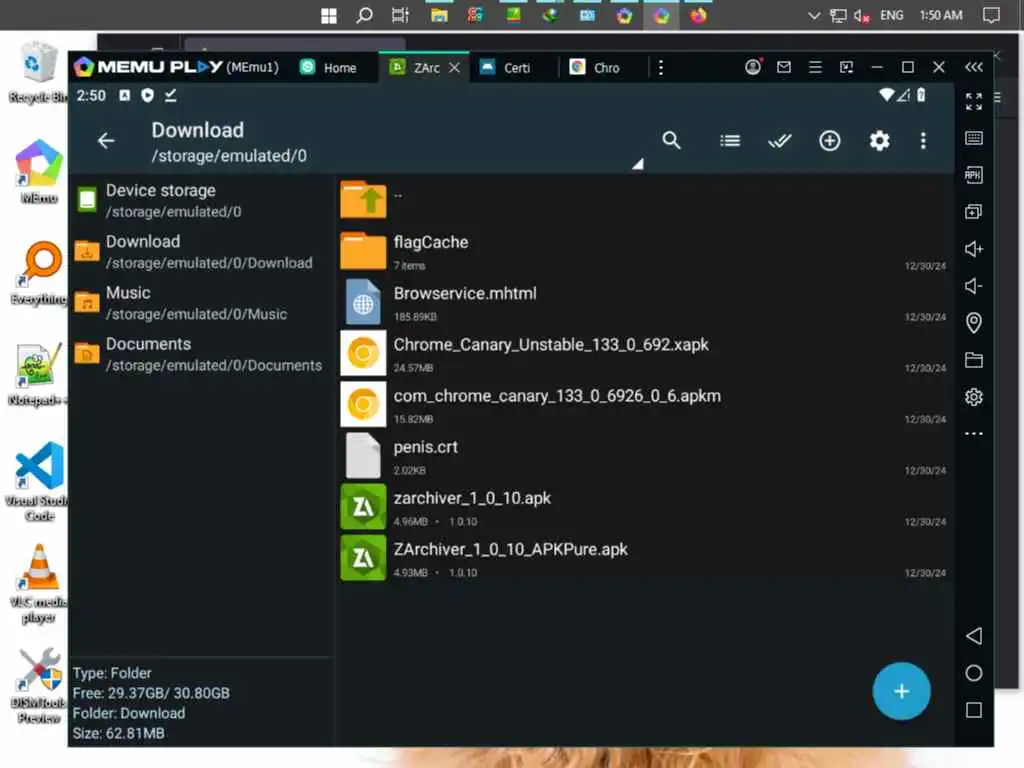This screenshot has height=768, width=1024.
Task: Decrease volume in MEmu sidebar
Action: click(x=973, y=285)
